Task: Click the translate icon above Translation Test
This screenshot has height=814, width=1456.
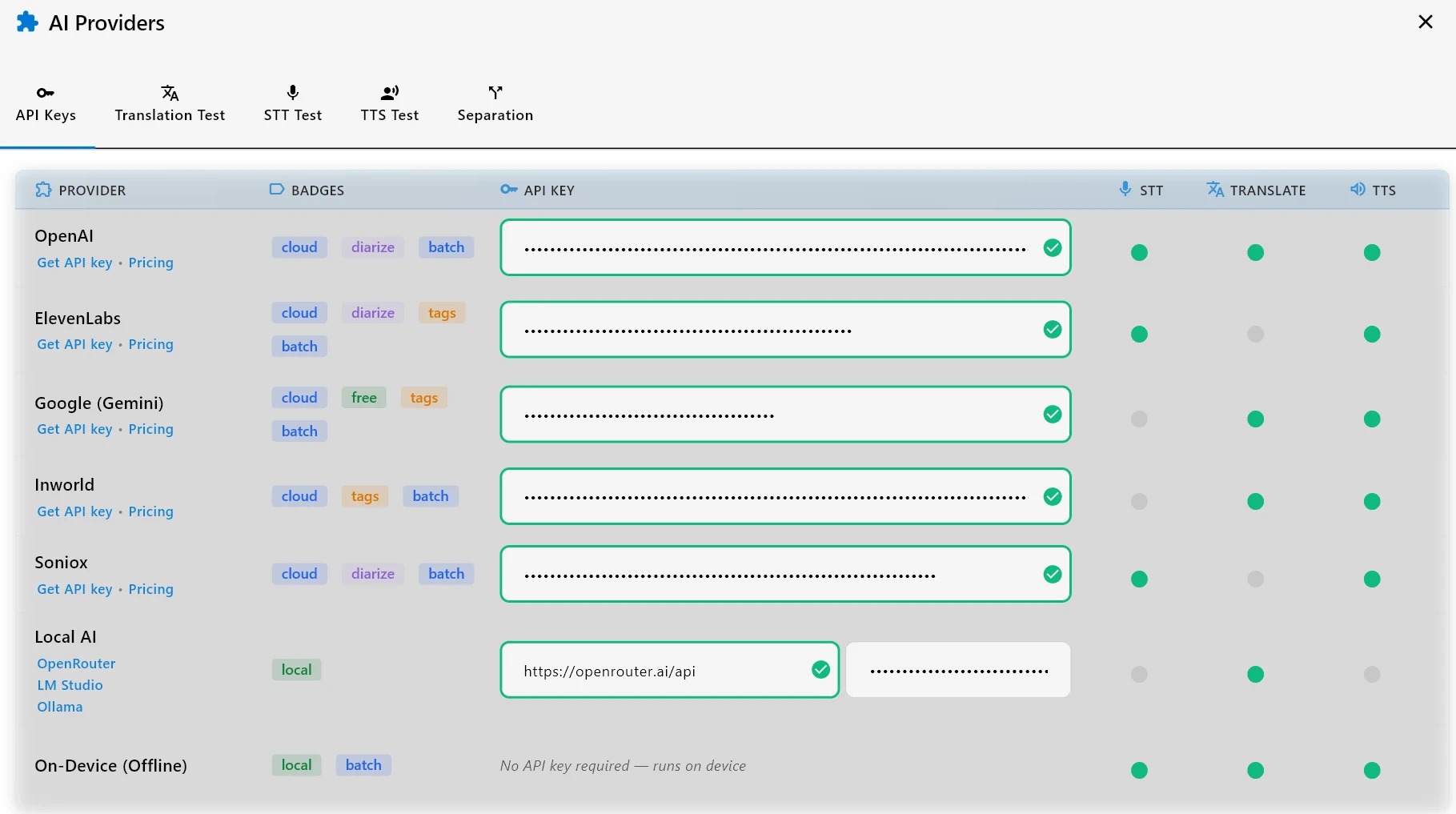Action: (x=170, y=93)
